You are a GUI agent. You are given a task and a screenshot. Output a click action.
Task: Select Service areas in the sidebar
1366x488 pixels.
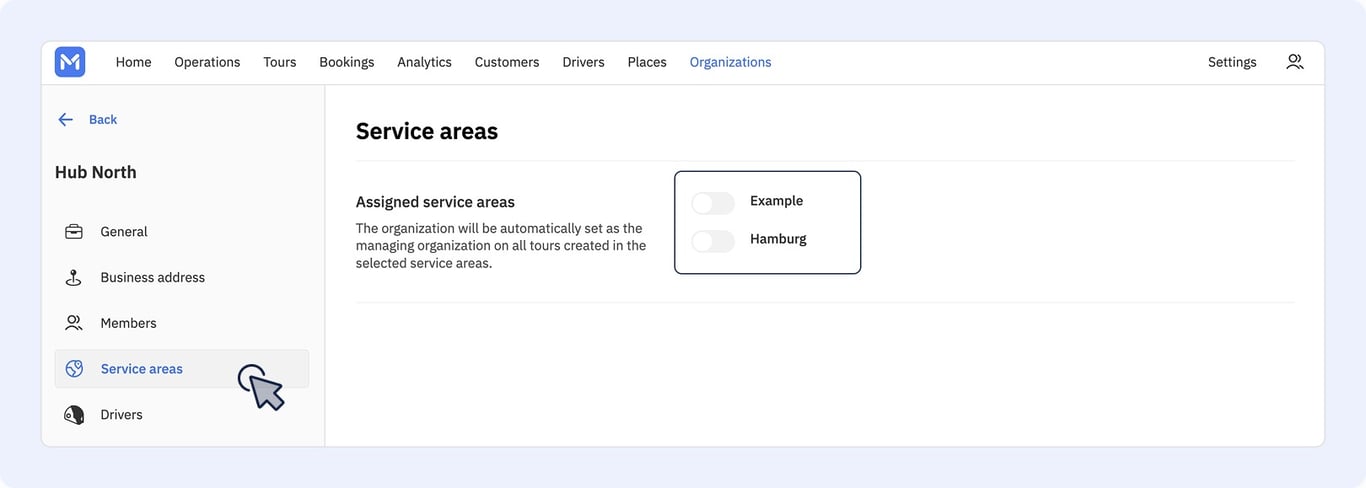point(181,369)
